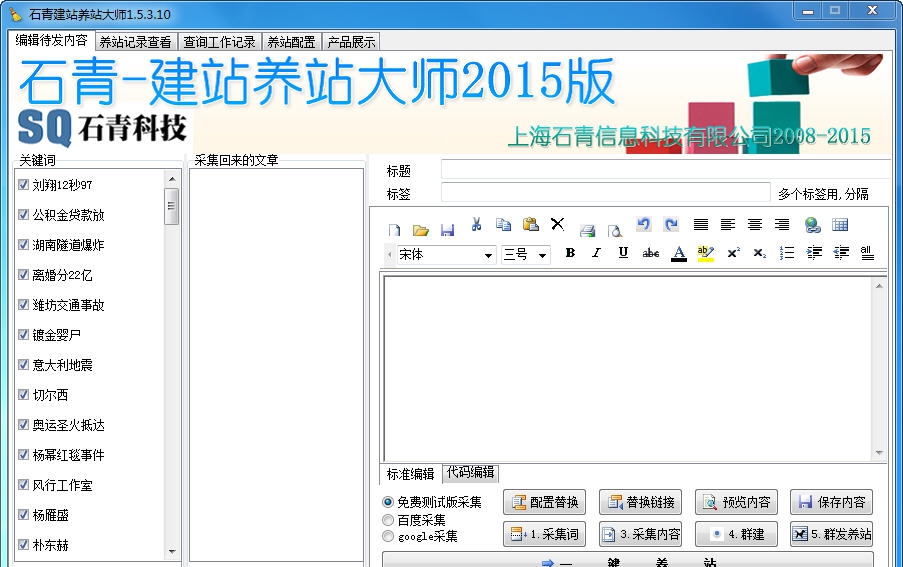Set superscript formatting
Image resolution: width=903 pixels, height=567 pixels.
[x=733, y=253]
